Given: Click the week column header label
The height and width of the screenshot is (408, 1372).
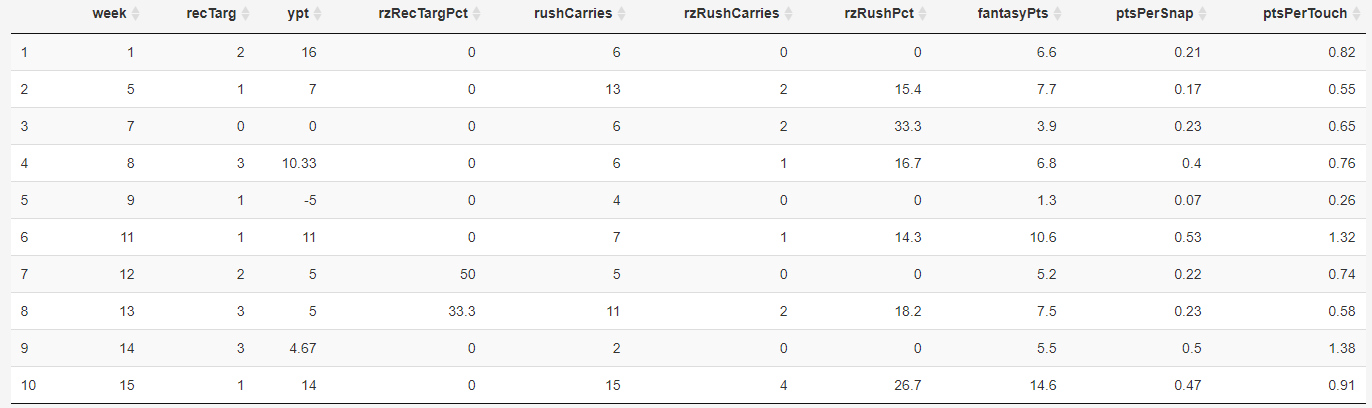Looking at the screenshot, I should tap(109, 15).
